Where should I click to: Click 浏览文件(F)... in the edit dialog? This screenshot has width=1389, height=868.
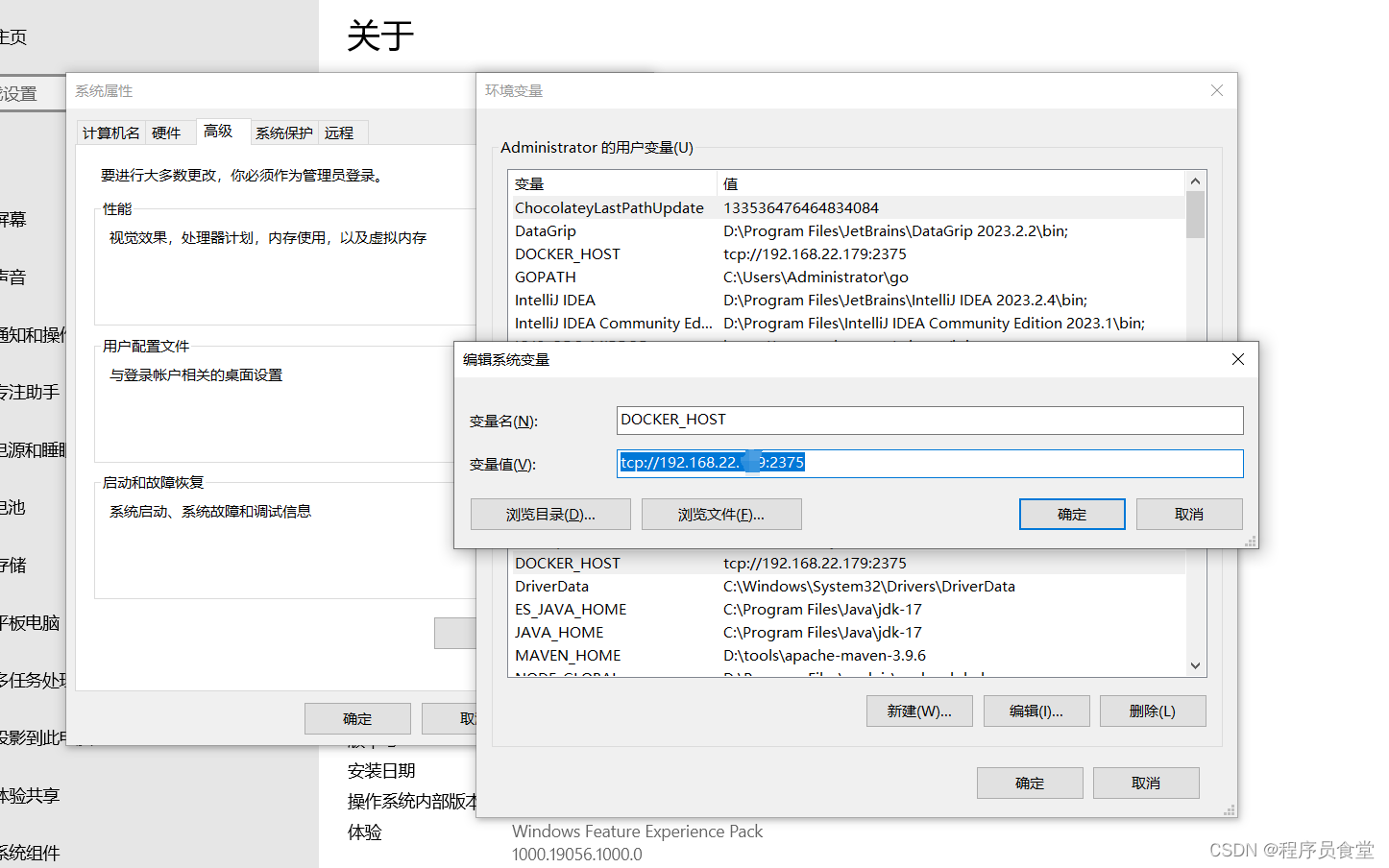(x=720, y=514)
